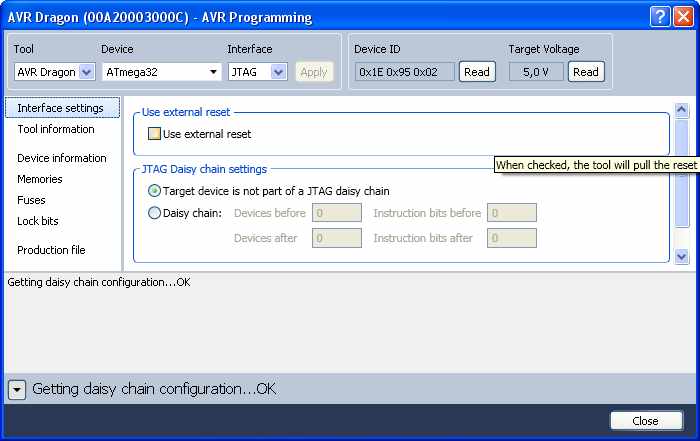The image size is (700, 441).
Task: Open the Fuses page
Action: click(31, 200)
